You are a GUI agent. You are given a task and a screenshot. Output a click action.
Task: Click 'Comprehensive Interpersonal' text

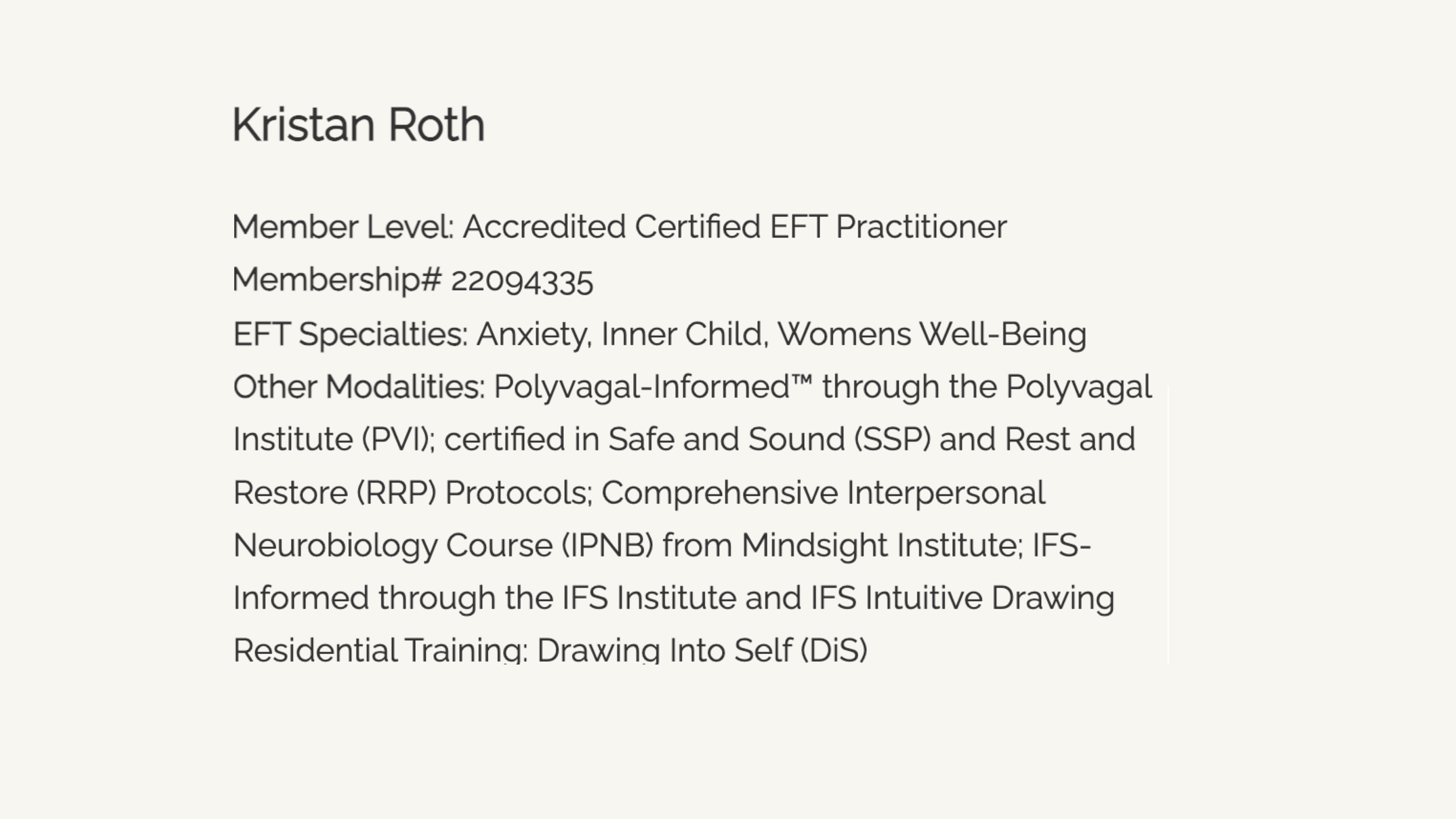[x=824, y=493]
